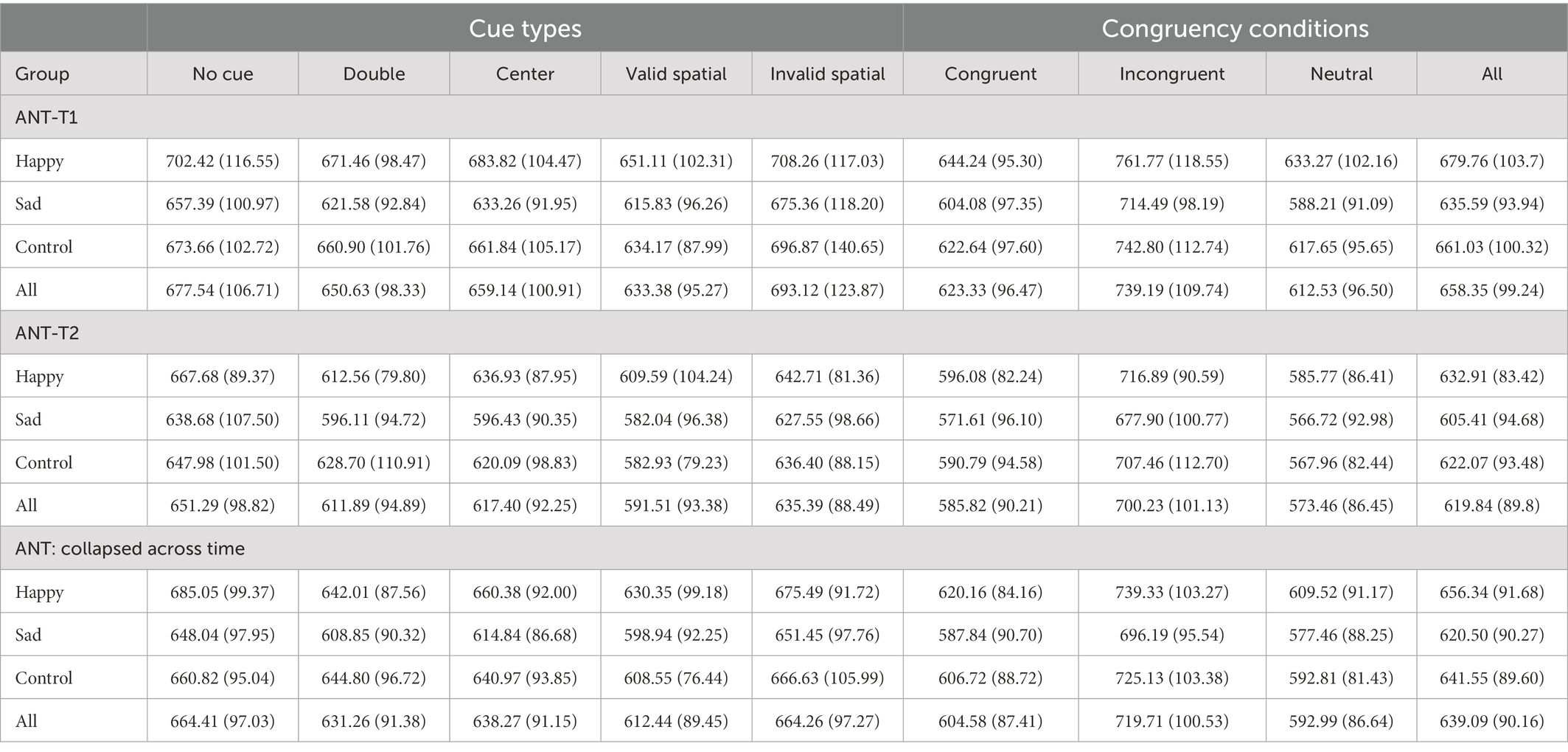1568x752 pixels.
Task: Click cell 628.70 (110.91)
Action: [374, 463]
